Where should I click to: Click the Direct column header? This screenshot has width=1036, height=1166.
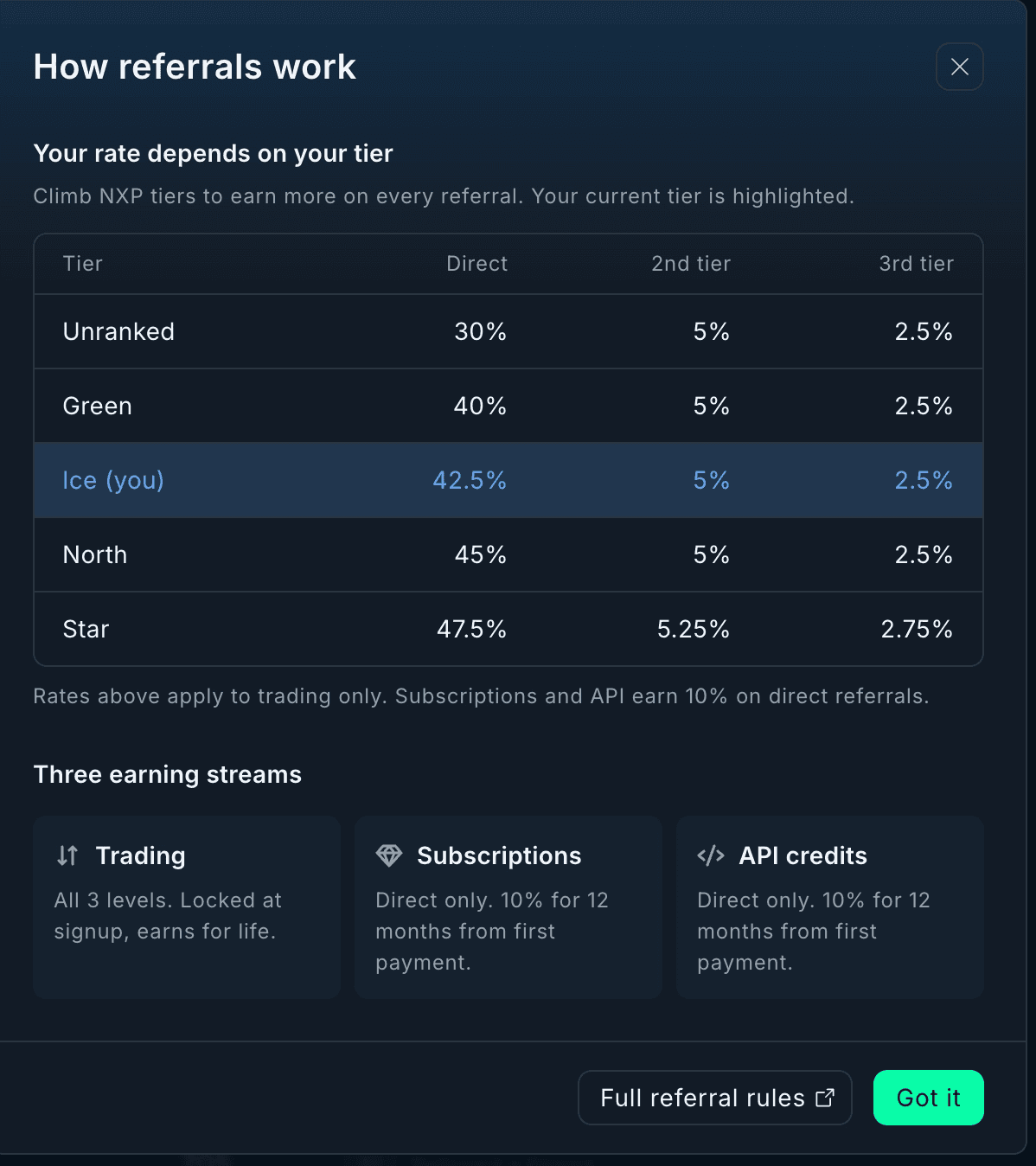[476, 264]
